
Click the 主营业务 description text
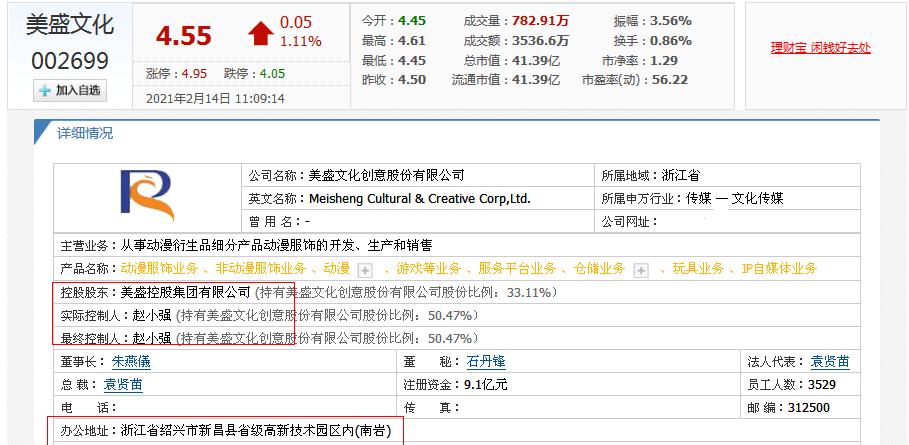(x=277, y=246)
